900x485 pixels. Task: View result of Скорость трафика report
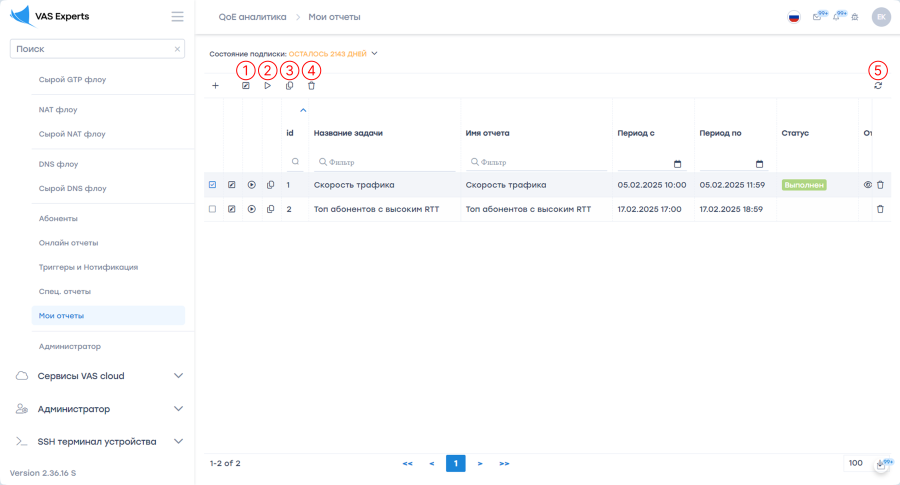[x=867, y=185]
